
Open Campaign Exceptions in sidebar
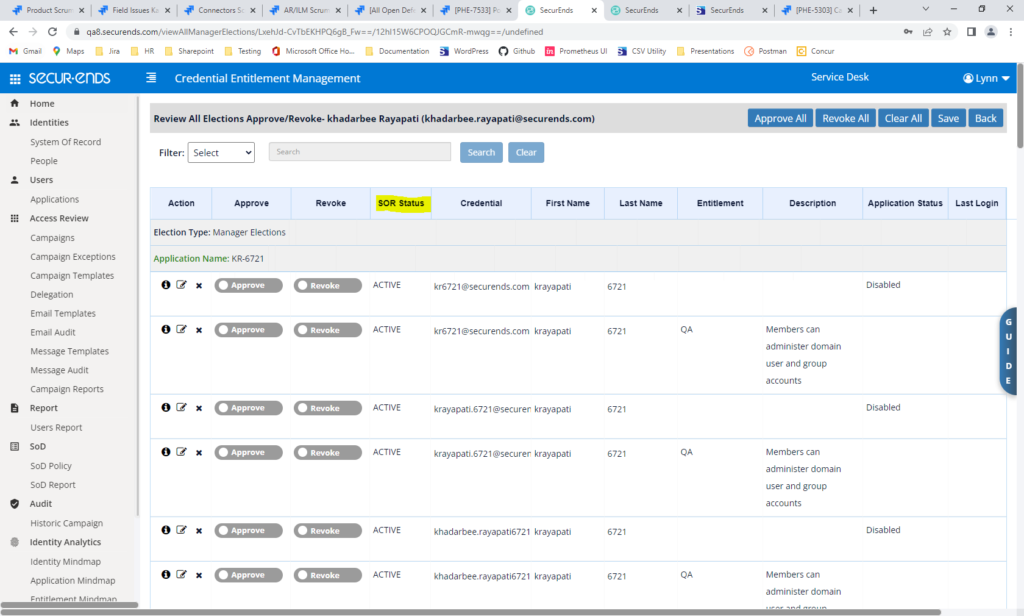click(72, 257)
